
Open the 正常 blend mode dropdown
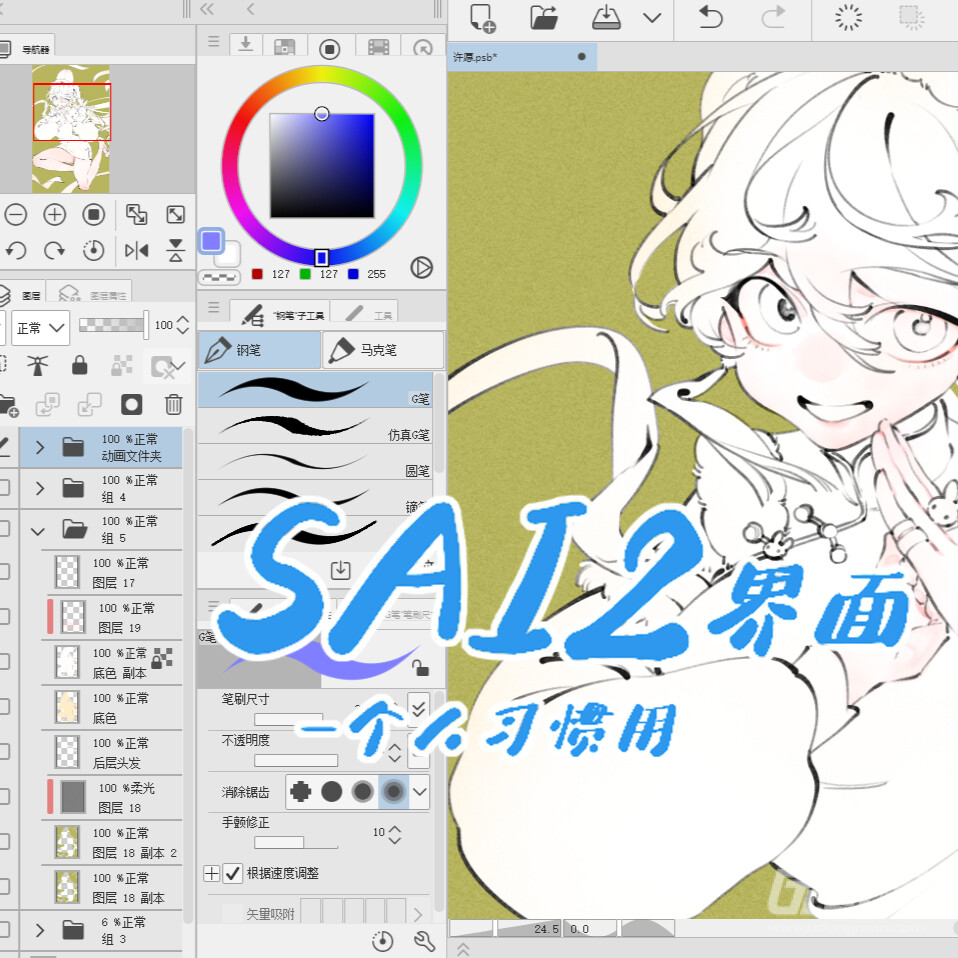pyautogui.click(x=40, y=327)
